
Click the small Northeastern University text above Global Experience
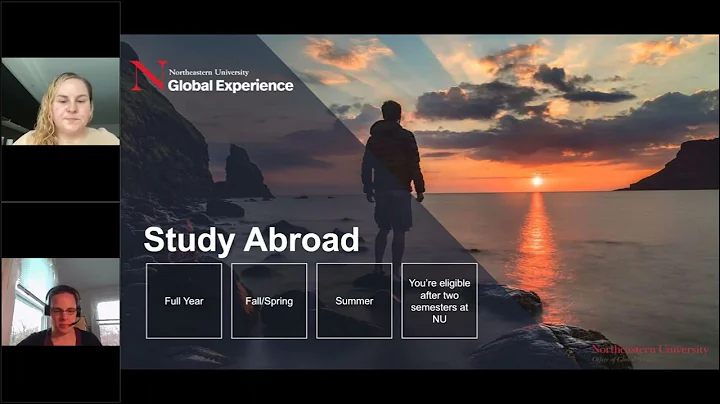pyautogui.click(x=209, y=72)
